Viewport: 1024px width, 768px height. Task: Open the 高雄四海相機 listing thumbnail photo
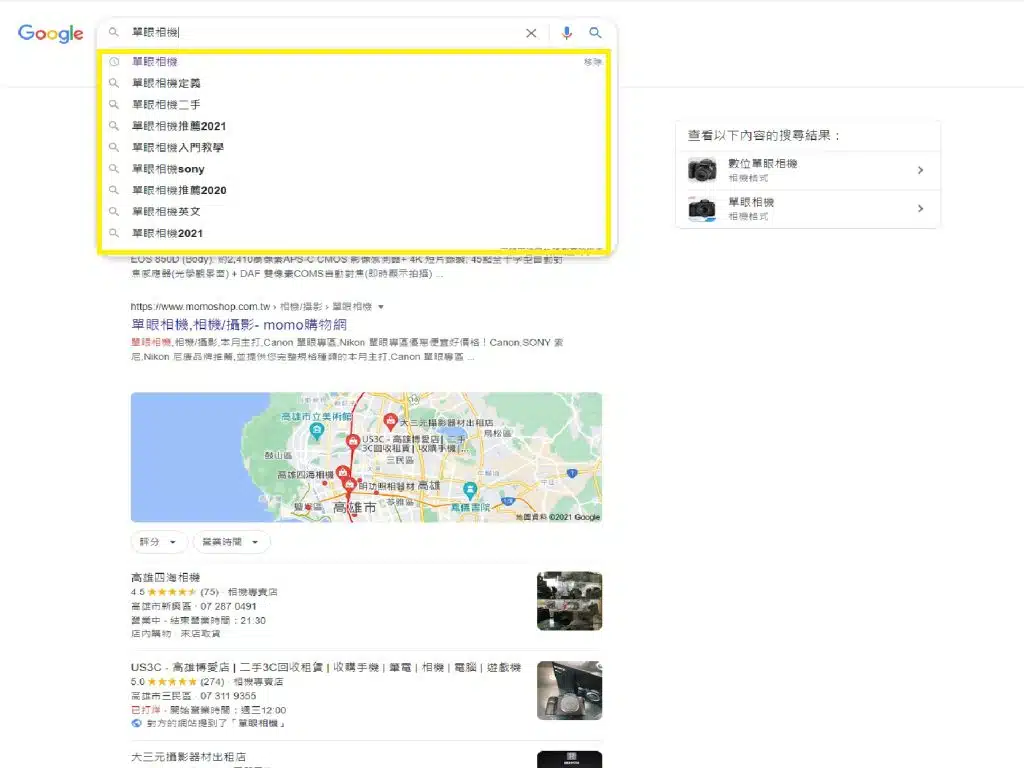point(569,600)
